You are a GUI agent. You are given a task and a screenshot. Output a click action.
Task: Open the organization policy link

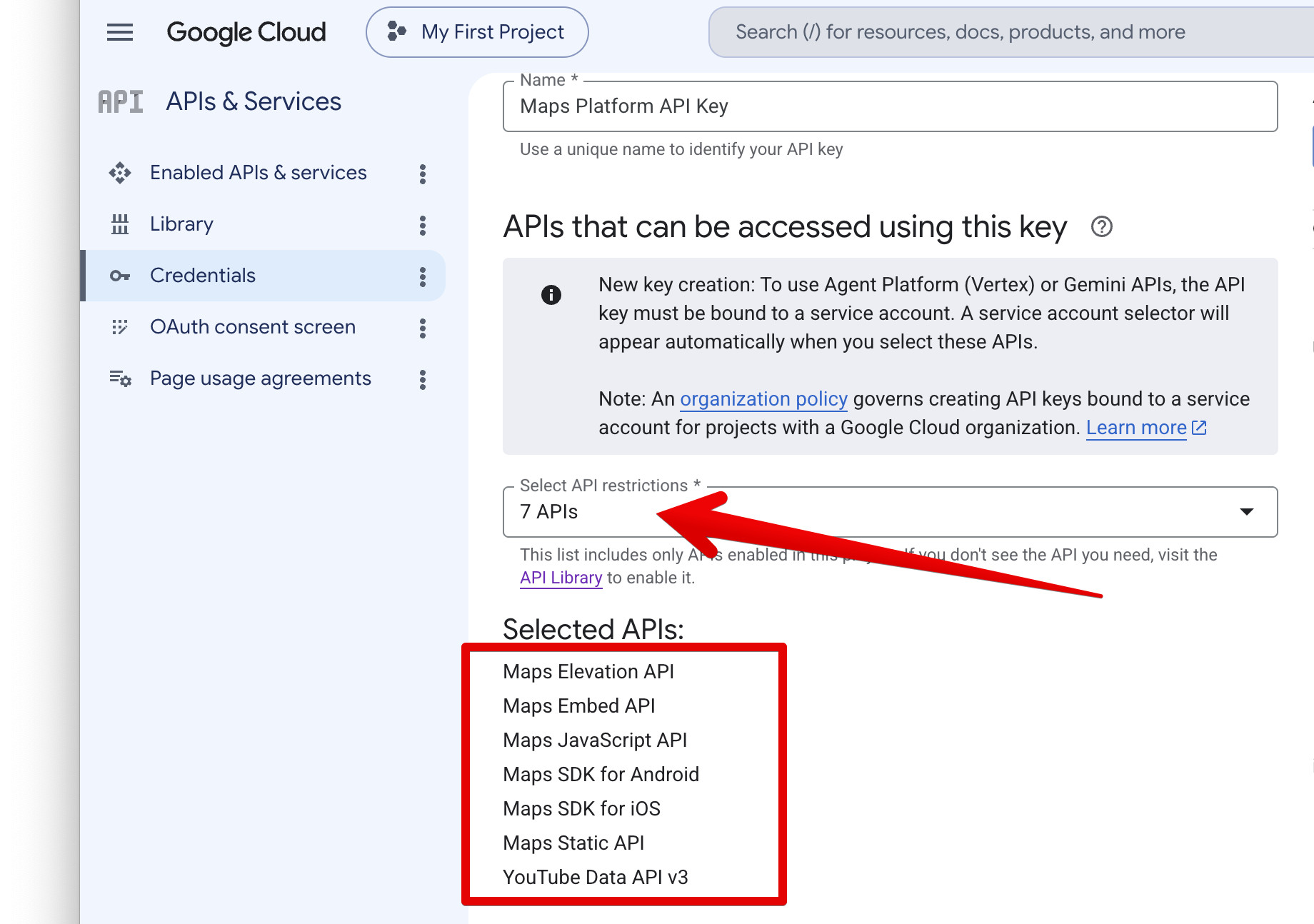point(763,399)
